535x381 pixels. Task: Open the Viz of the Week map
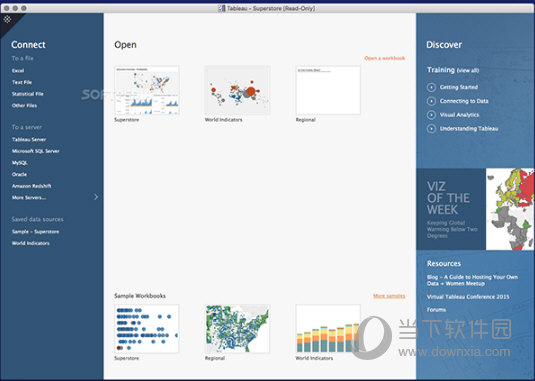tap(510, 209)
